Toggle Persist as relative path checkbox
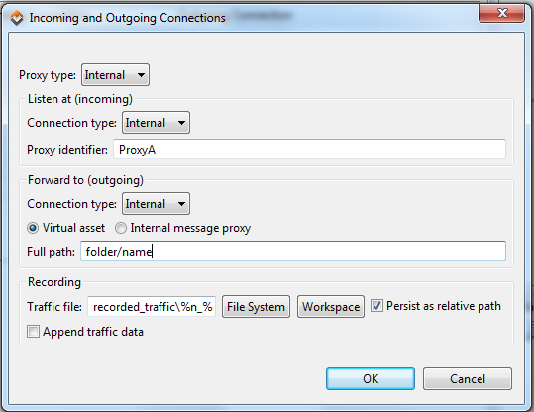 click(377, 306)
